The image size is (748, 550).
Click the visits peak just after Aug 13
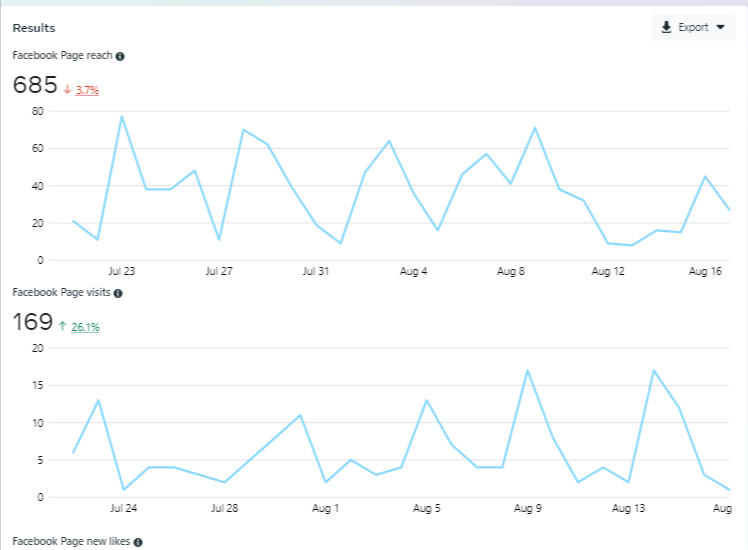point(653,371)
